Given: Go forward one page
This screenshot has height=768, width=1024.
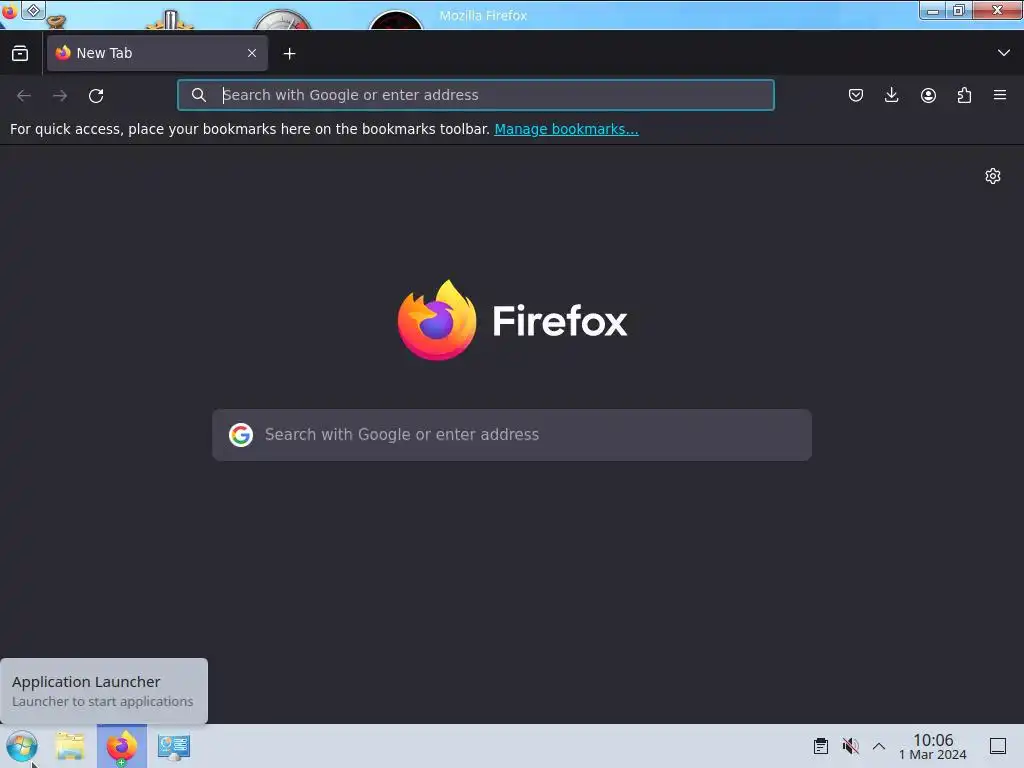Looking at the screenshot, I should [x=60, y=95].
